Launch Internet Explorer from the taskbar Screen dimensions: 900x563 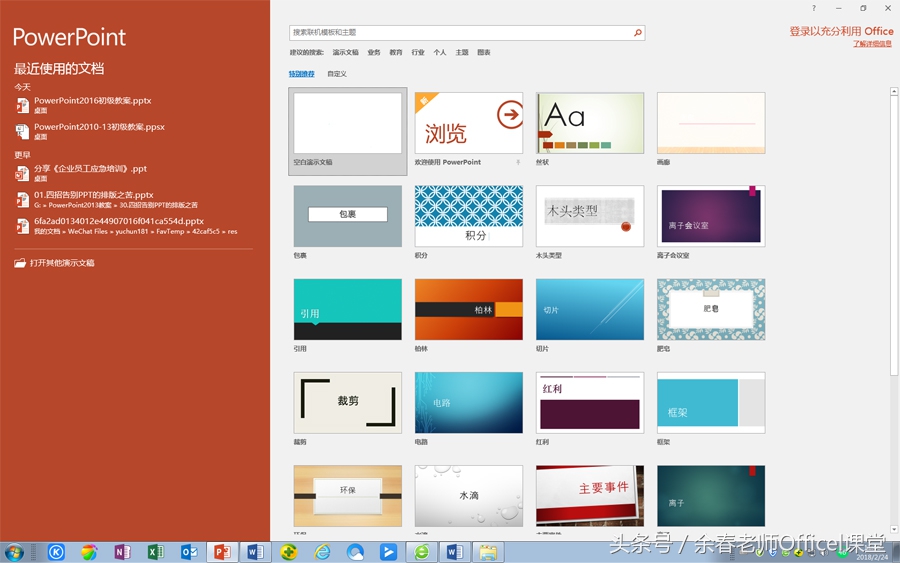tap(322, 552)
